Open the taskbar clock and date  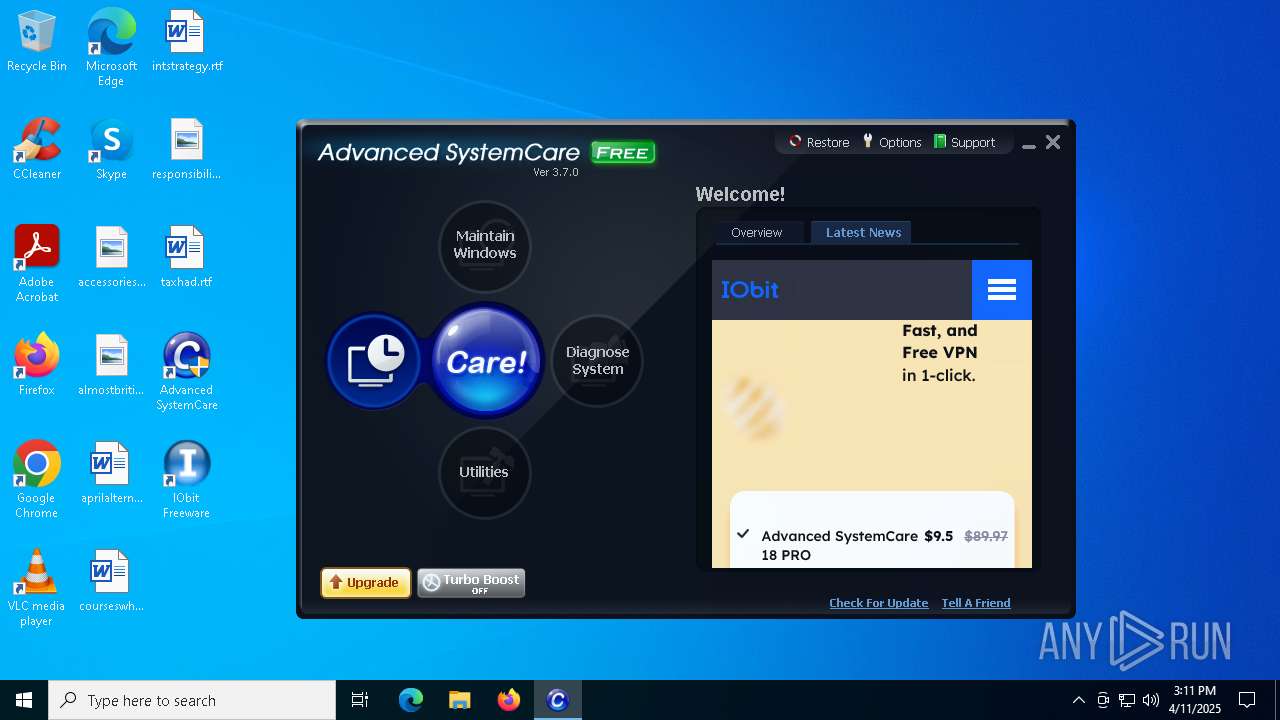(1195, 700)
